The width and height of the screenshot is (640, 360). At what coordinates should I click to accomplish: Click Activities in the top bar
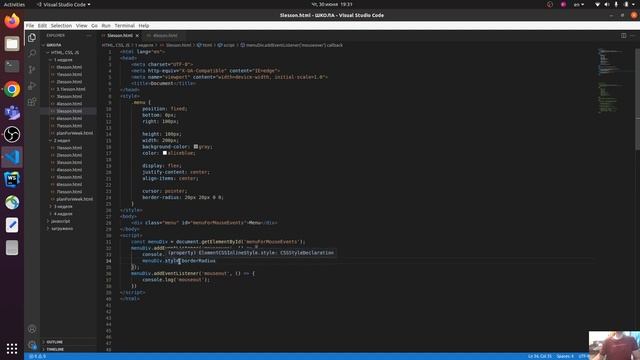[x=14, y=4]
